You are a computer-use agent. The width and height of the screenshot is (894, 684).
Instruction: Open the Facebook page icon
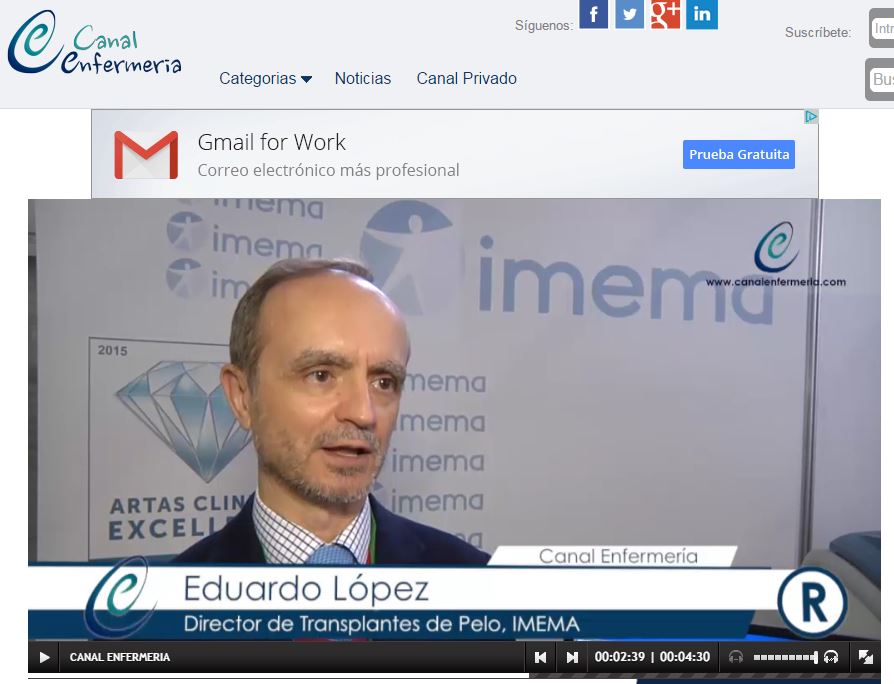click(594, 14)
